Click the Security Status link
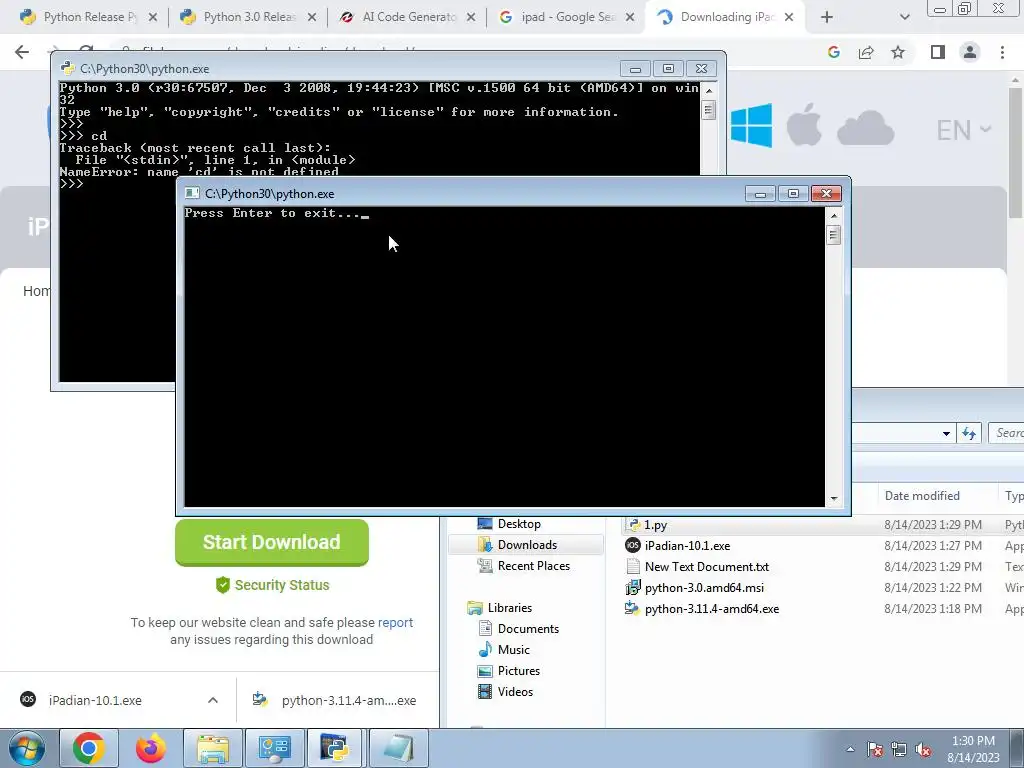The width and height of the screenshot is (1024, 768). click(x=272, y=585)
